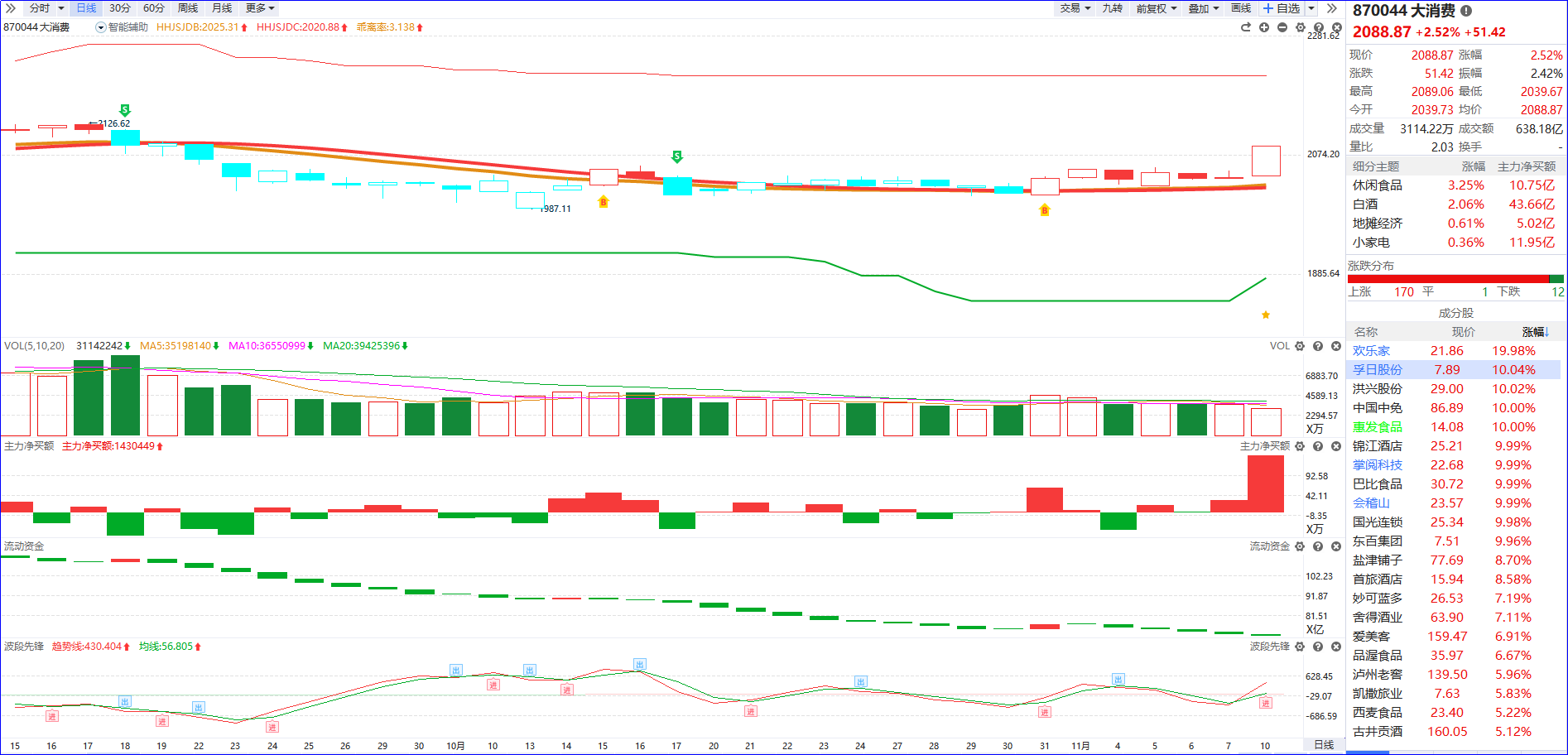
Task: Collapse left panel with double-chevron icon
Action: 10,8
